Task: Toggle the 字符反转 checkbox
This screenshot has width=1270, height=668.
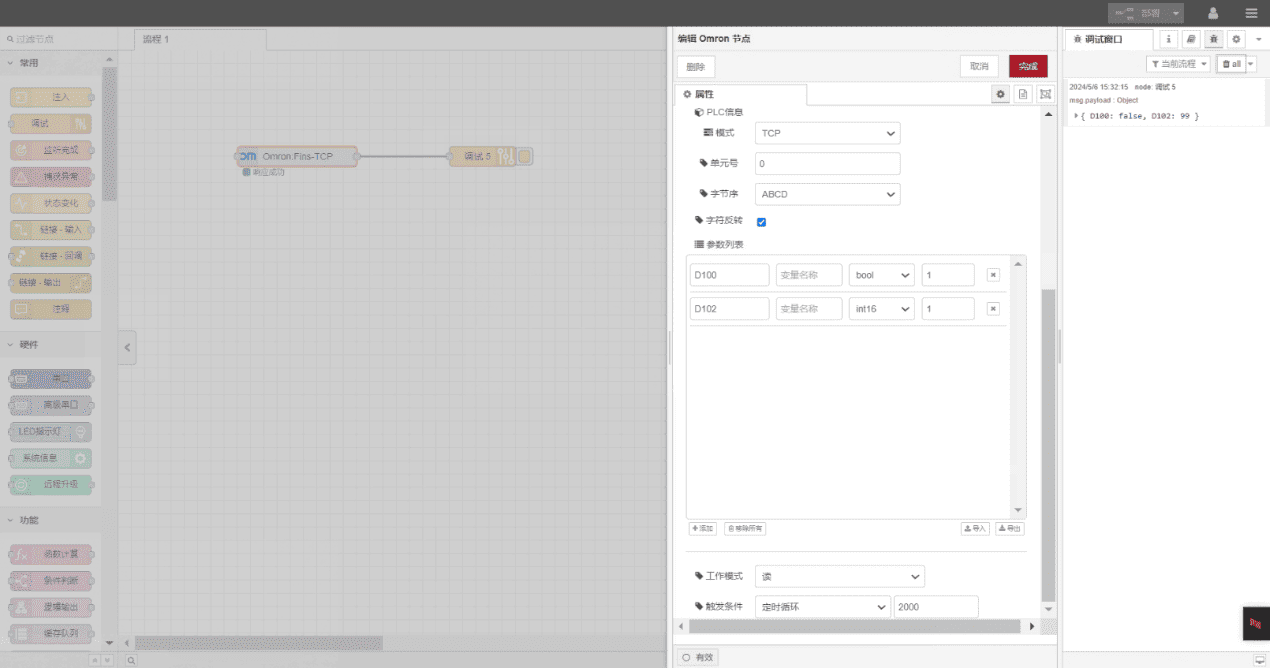Action: click(x=761, y=222)
